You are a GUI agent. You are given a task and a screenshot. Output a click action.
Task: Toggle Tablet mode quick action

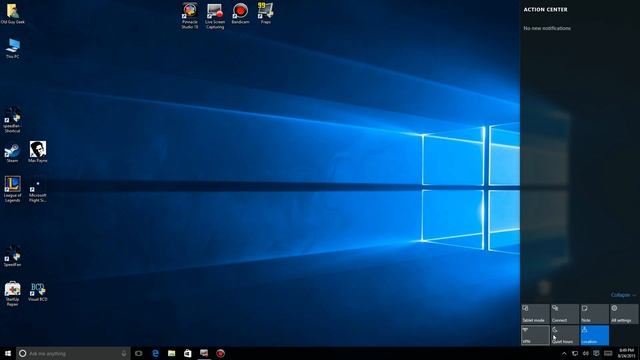click(x=535, y=314)
